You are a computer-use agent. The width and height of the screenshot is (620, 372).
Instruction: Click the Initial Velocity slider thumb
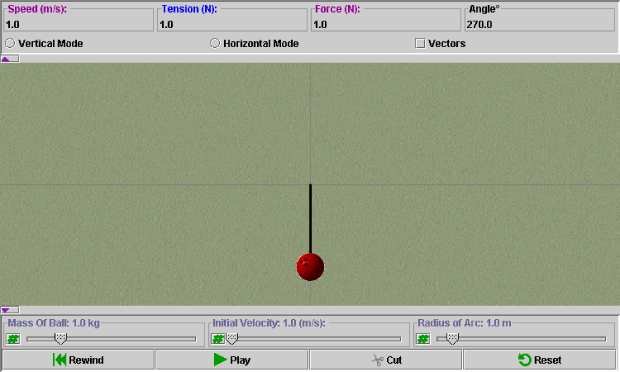tap(232, 339)
